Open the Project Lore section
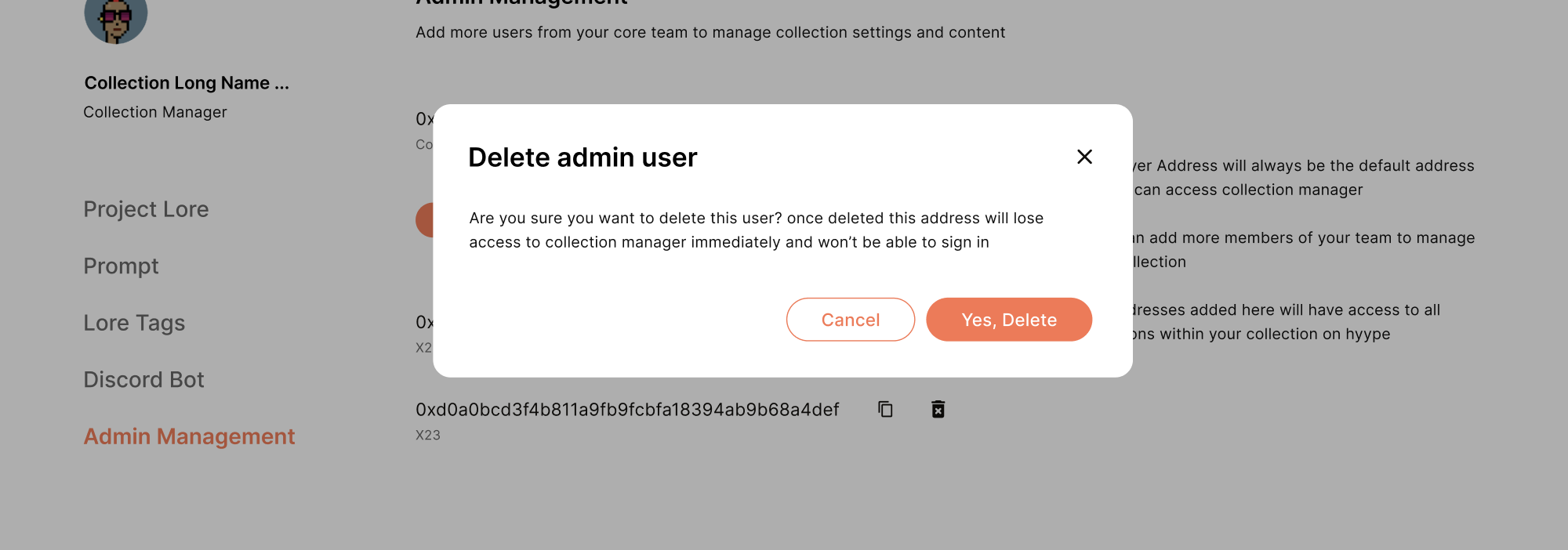This screenshot has width=1568, height=550. [146, 209]
